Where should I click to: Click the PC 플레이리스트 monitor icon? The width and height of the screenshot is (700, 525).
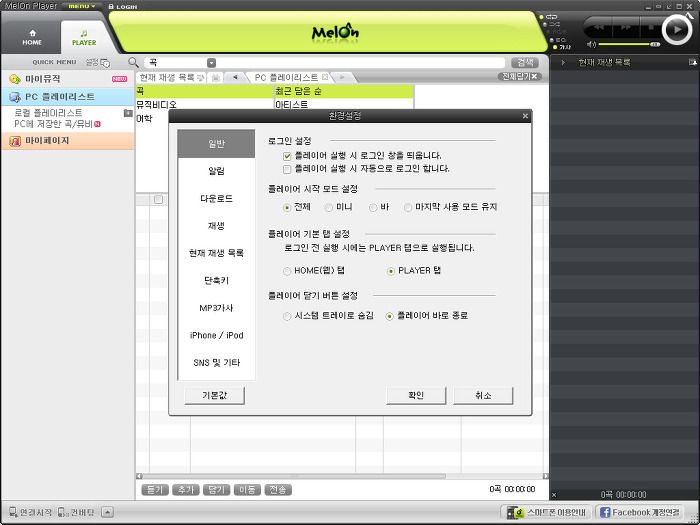[x=15, y=97]
